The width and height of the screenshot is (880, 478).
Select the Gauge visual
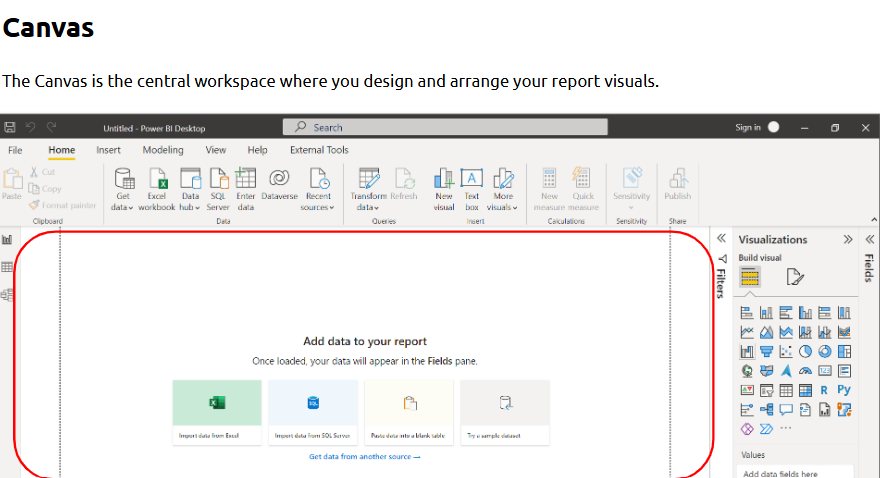[x=805, y=371]
